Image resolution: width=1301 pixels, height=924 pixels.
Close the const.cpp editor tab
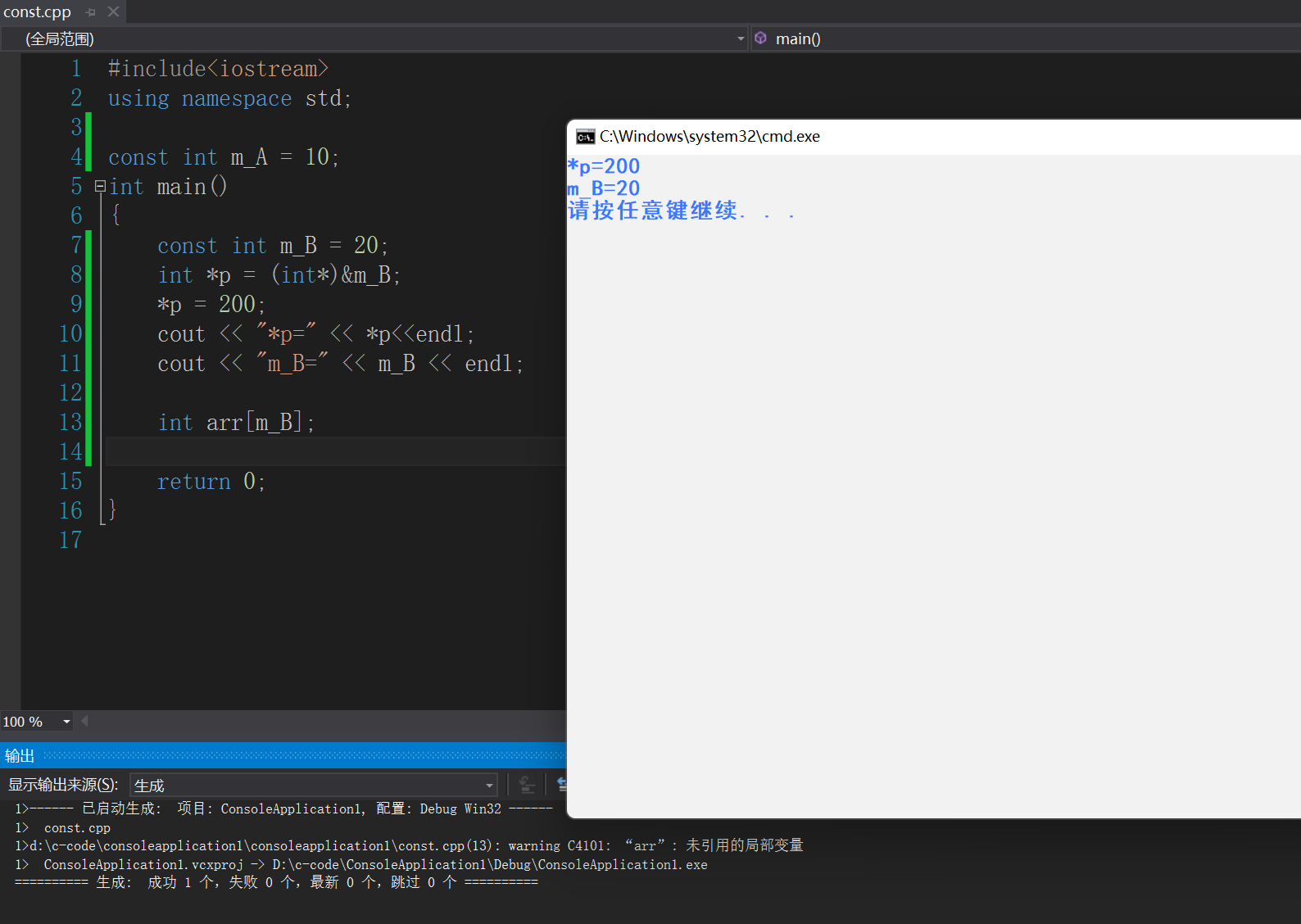coord(113,11)
